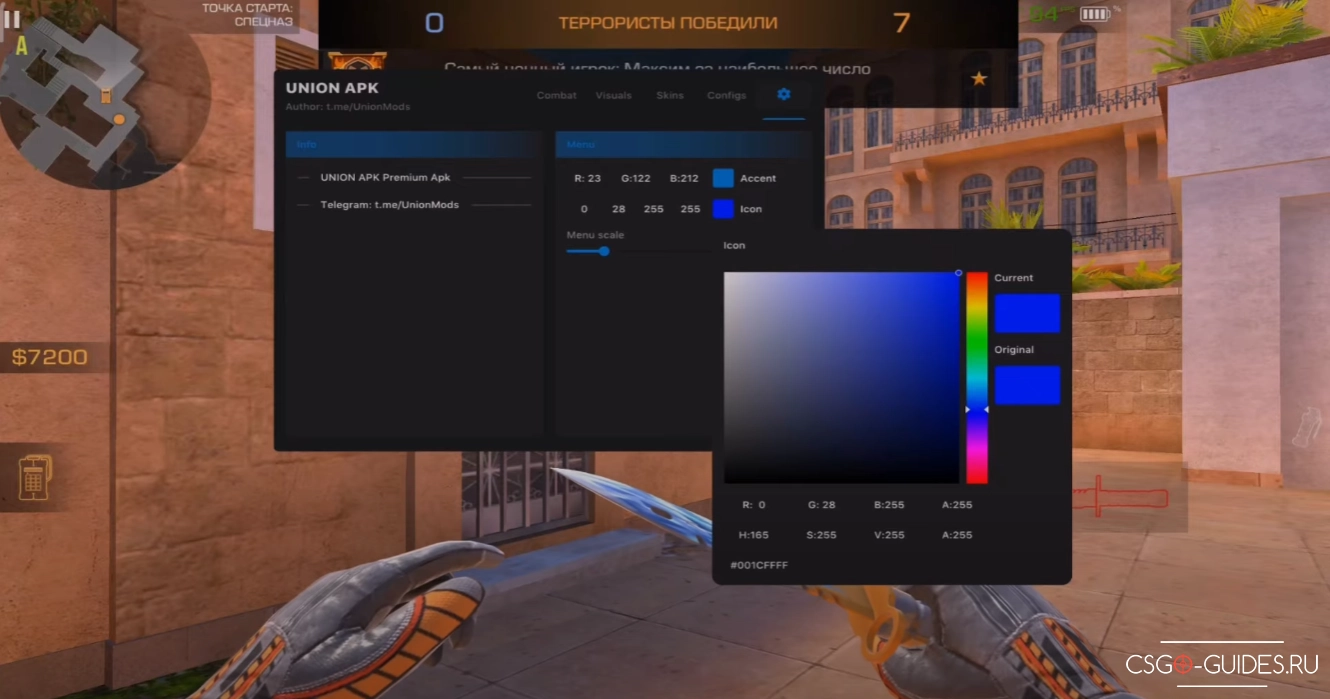
Task: Switch to the Configs tab
Action: pyautogui.click(x=727, y=95)
